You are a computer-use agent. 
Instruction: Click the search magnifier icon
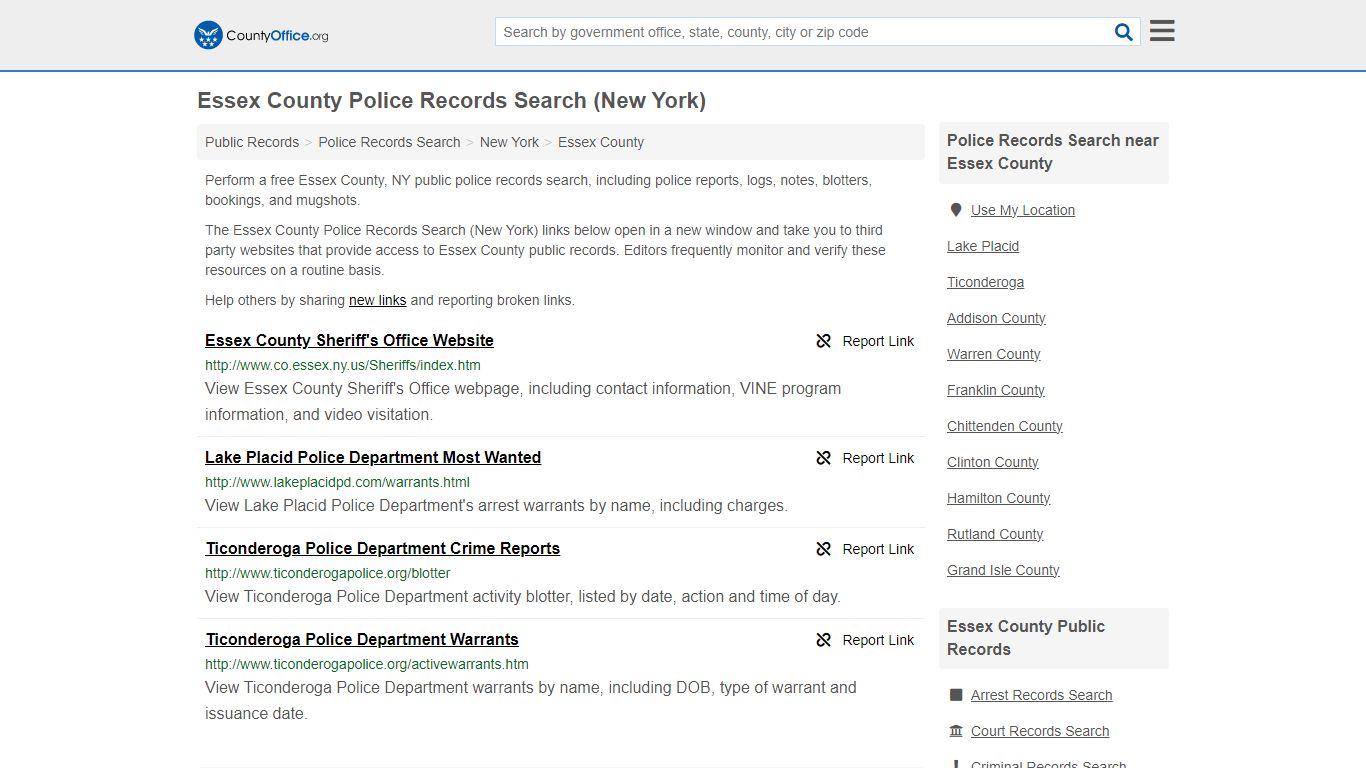coord(1124,32)
